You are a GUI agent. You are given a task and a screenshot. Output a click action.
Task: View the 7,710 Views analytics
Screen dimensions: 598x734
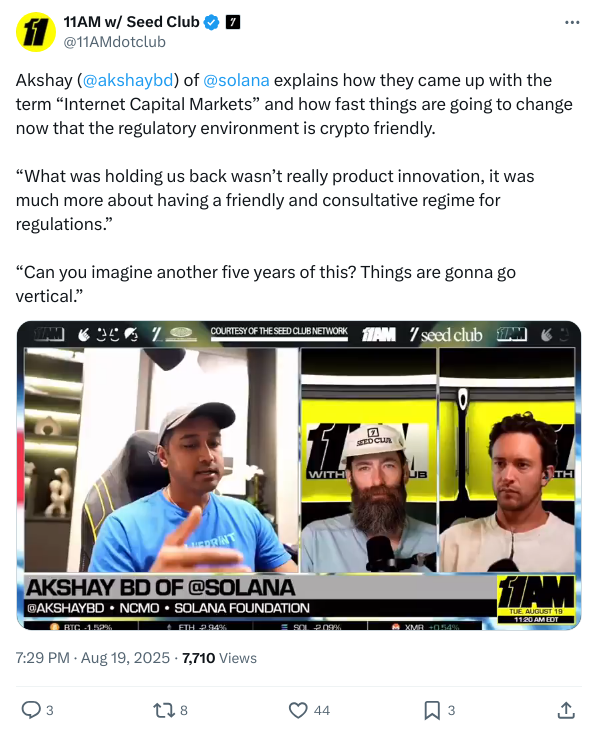pyautogui.click(x=219, y=658)
